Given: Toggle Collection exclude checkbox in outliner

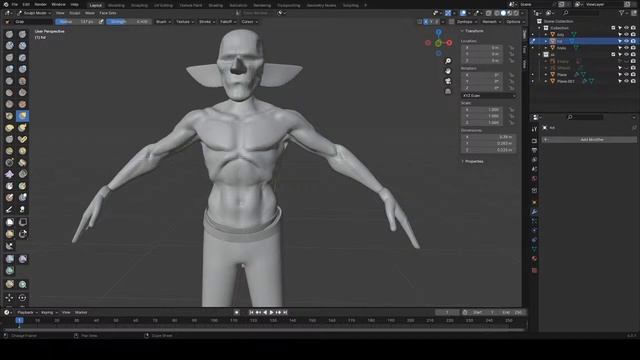Looking at the screenshot, I should (613, 28).
